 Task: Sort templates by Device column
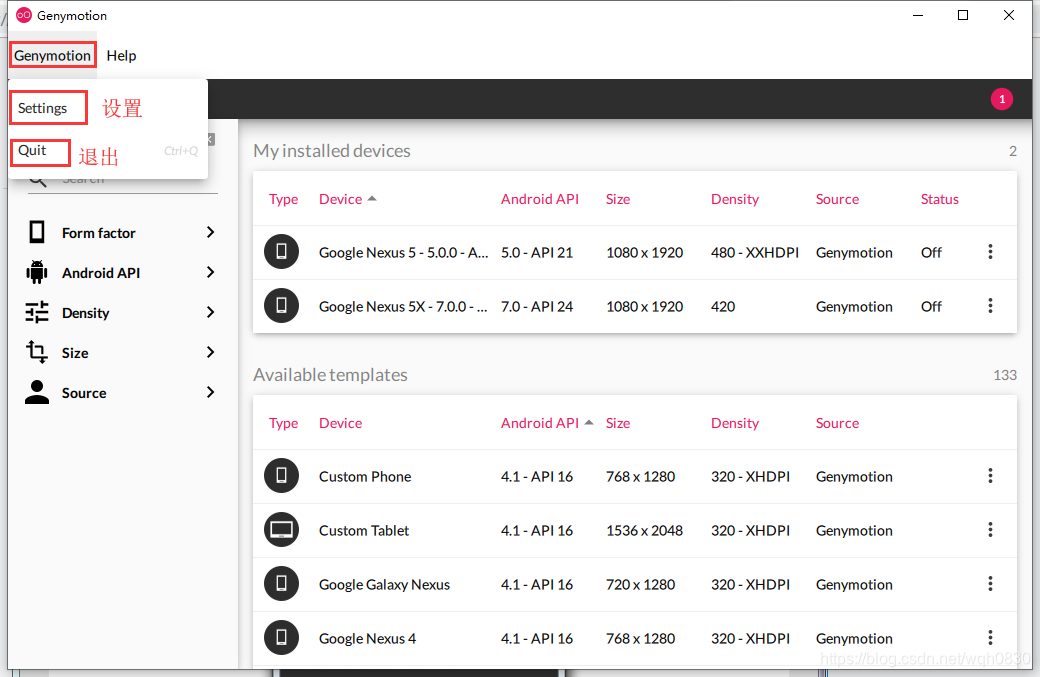point(340,423)
